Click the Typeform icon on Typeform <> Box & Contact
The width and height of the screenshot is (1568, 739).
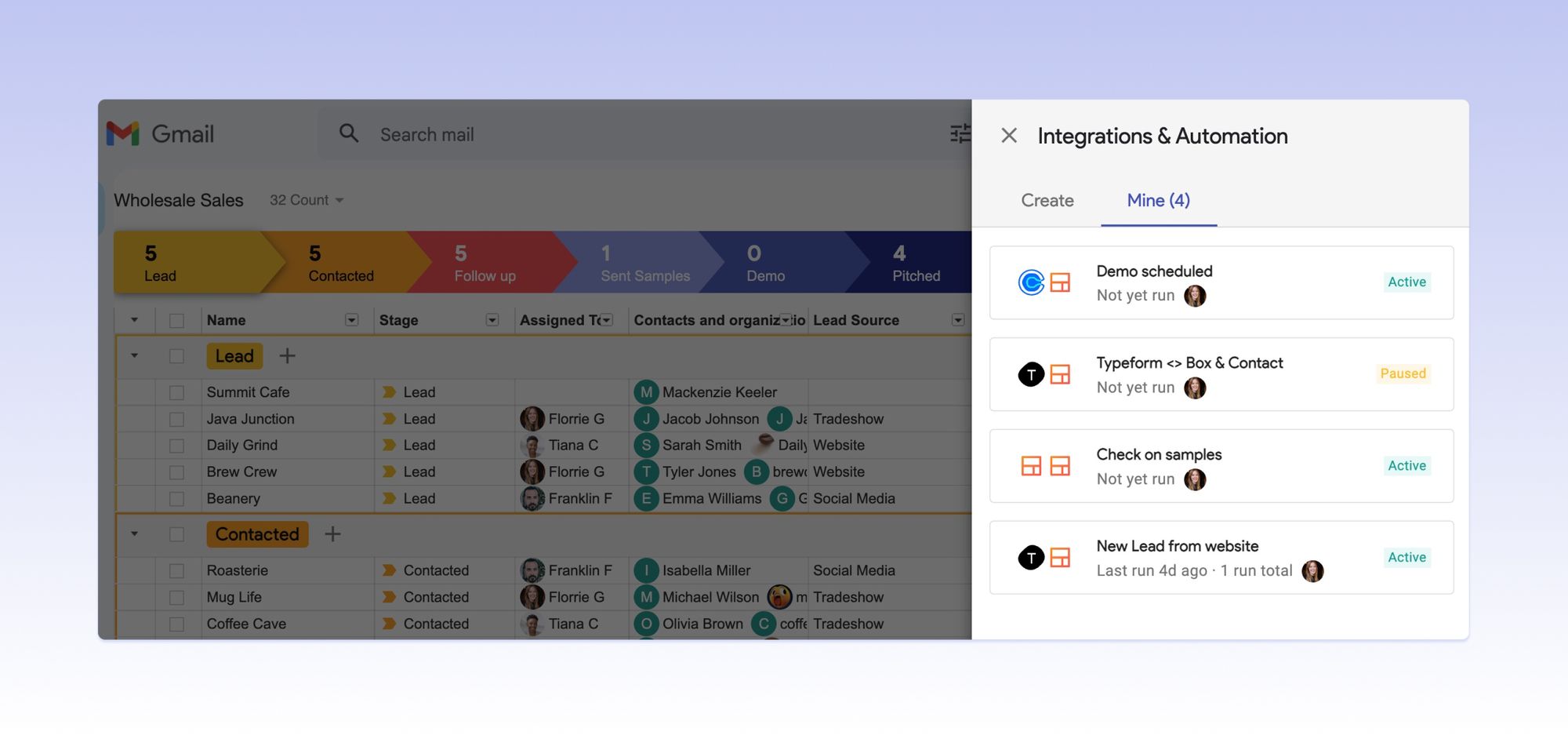pyautogui.click(x=1031, y=374)
